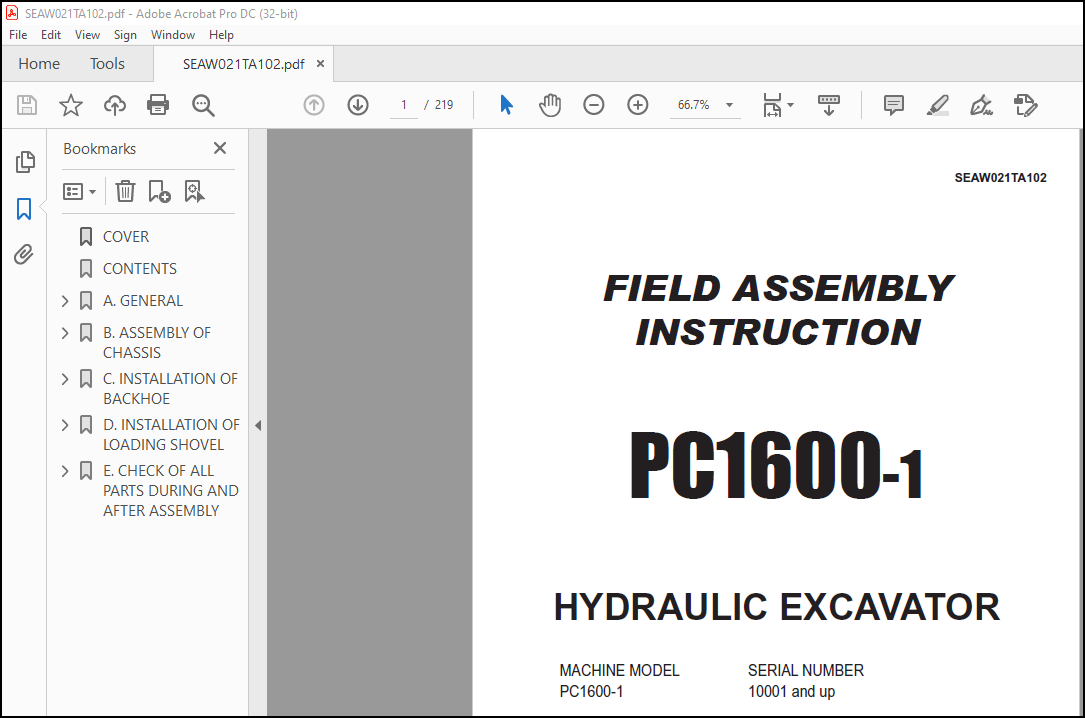Open the File menu

coord(18,35)
